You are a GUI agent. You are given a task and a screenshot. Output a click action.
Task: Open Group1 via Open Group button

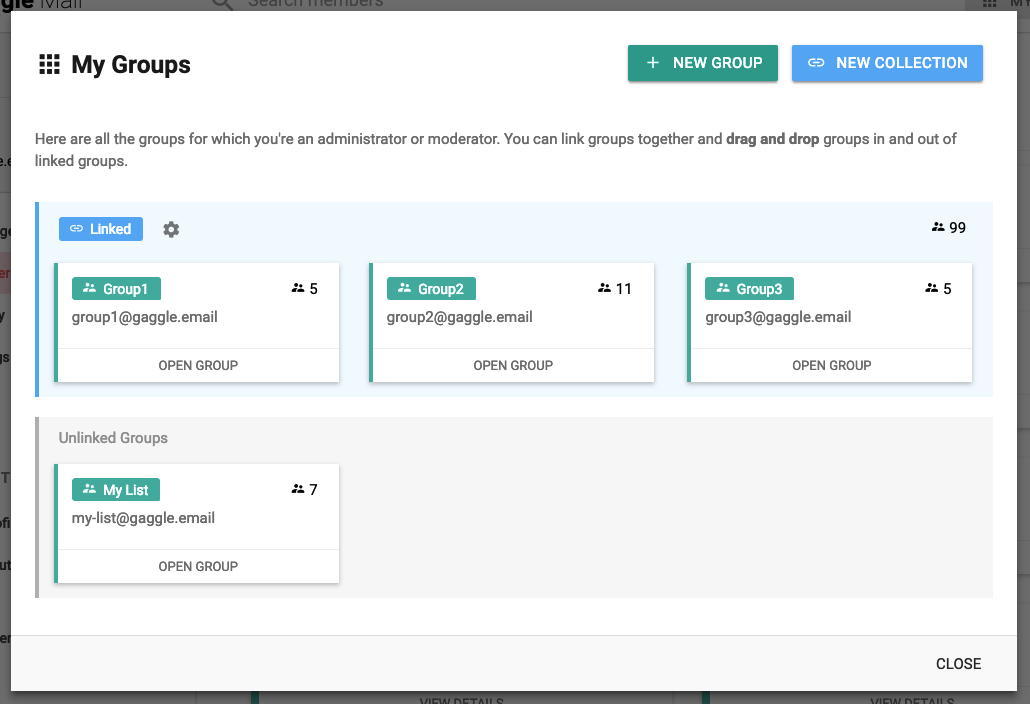[x=198, y=365]
